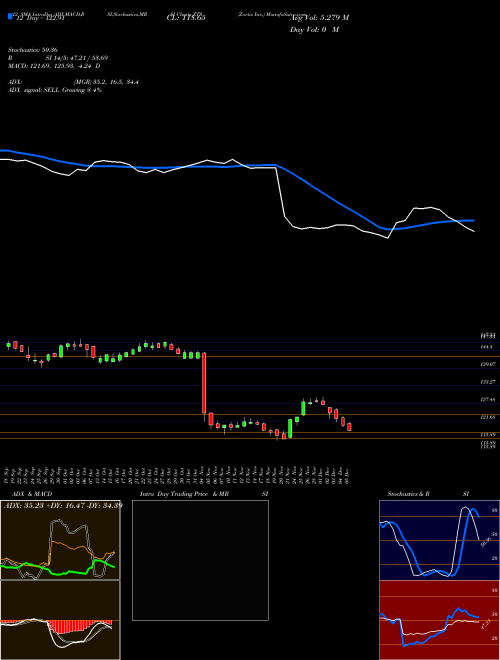Click the 'Avg Vol: 5.279 M' label
500x660 pixels.
point(319,18)
